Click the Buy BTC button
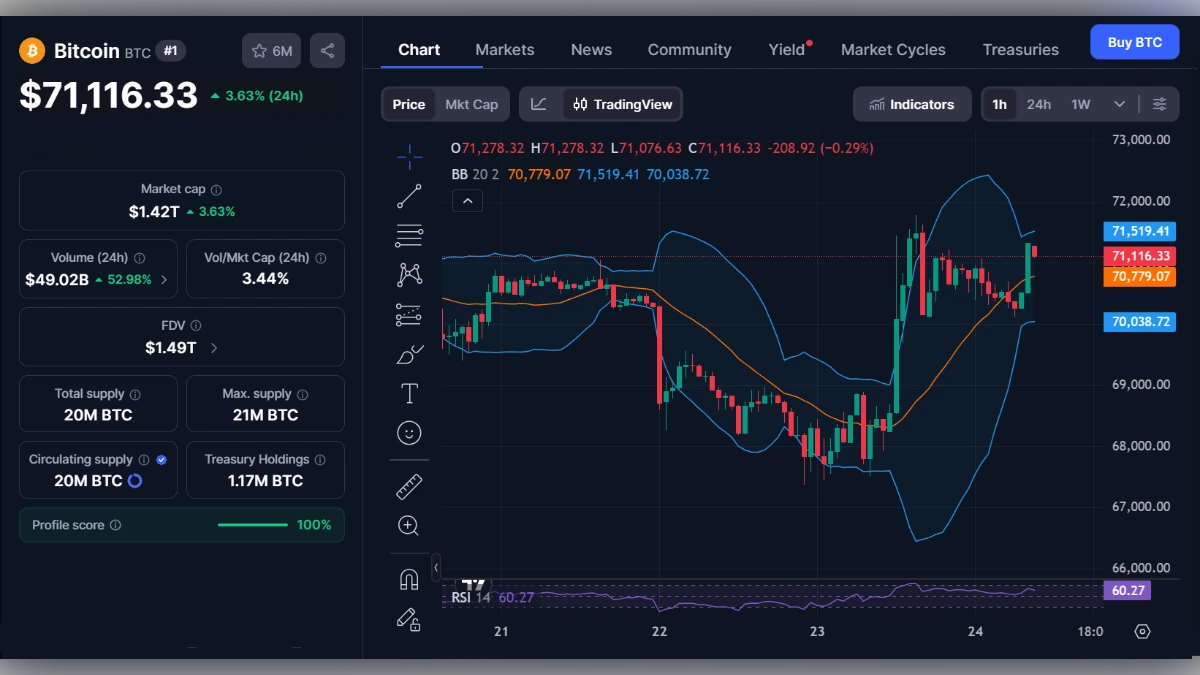The width and height of the screenshot is (1200, 675). coord(1134,42)
